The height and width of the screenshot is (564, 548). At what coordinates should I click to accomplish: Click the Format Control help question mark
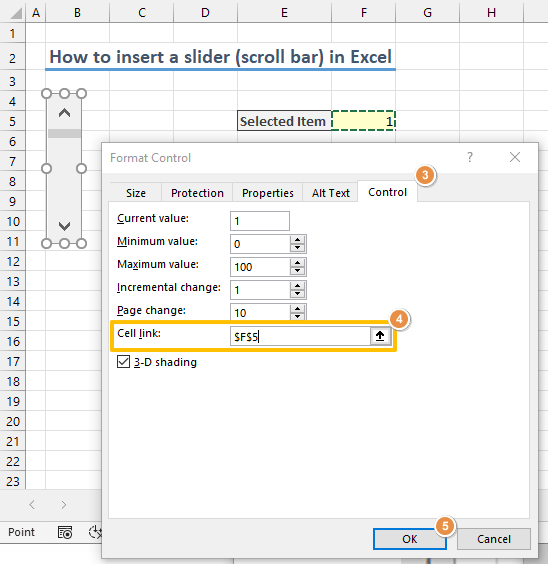(x=470, y=157)
